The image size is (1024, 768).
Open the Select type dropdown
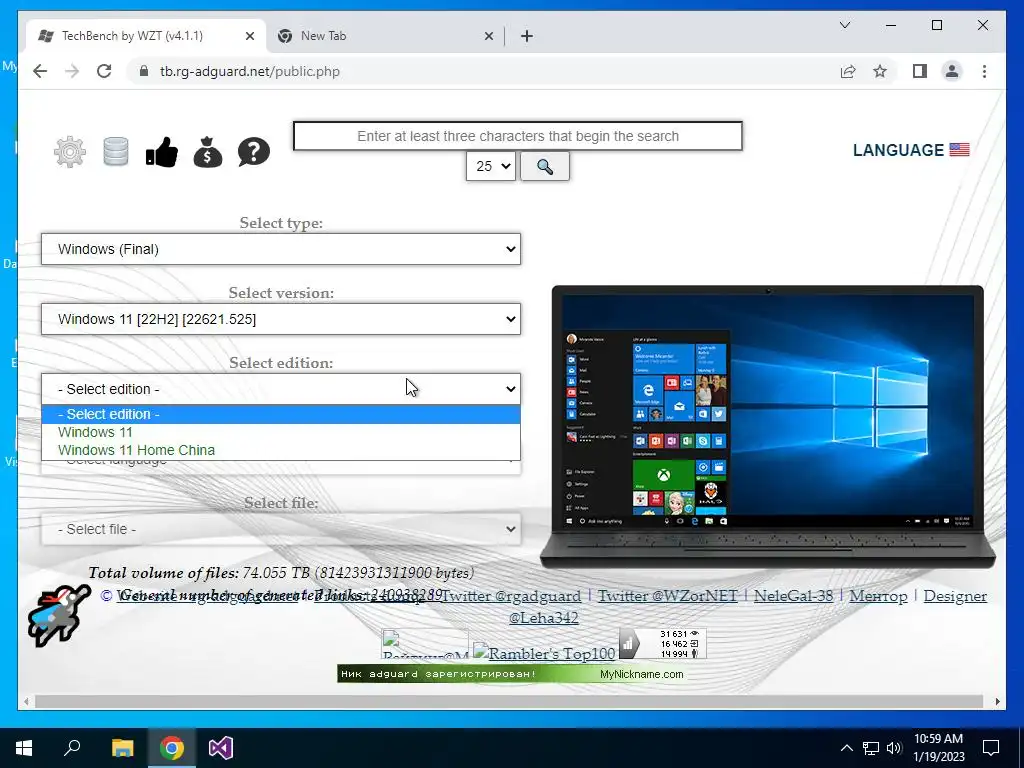click(281, 249)
